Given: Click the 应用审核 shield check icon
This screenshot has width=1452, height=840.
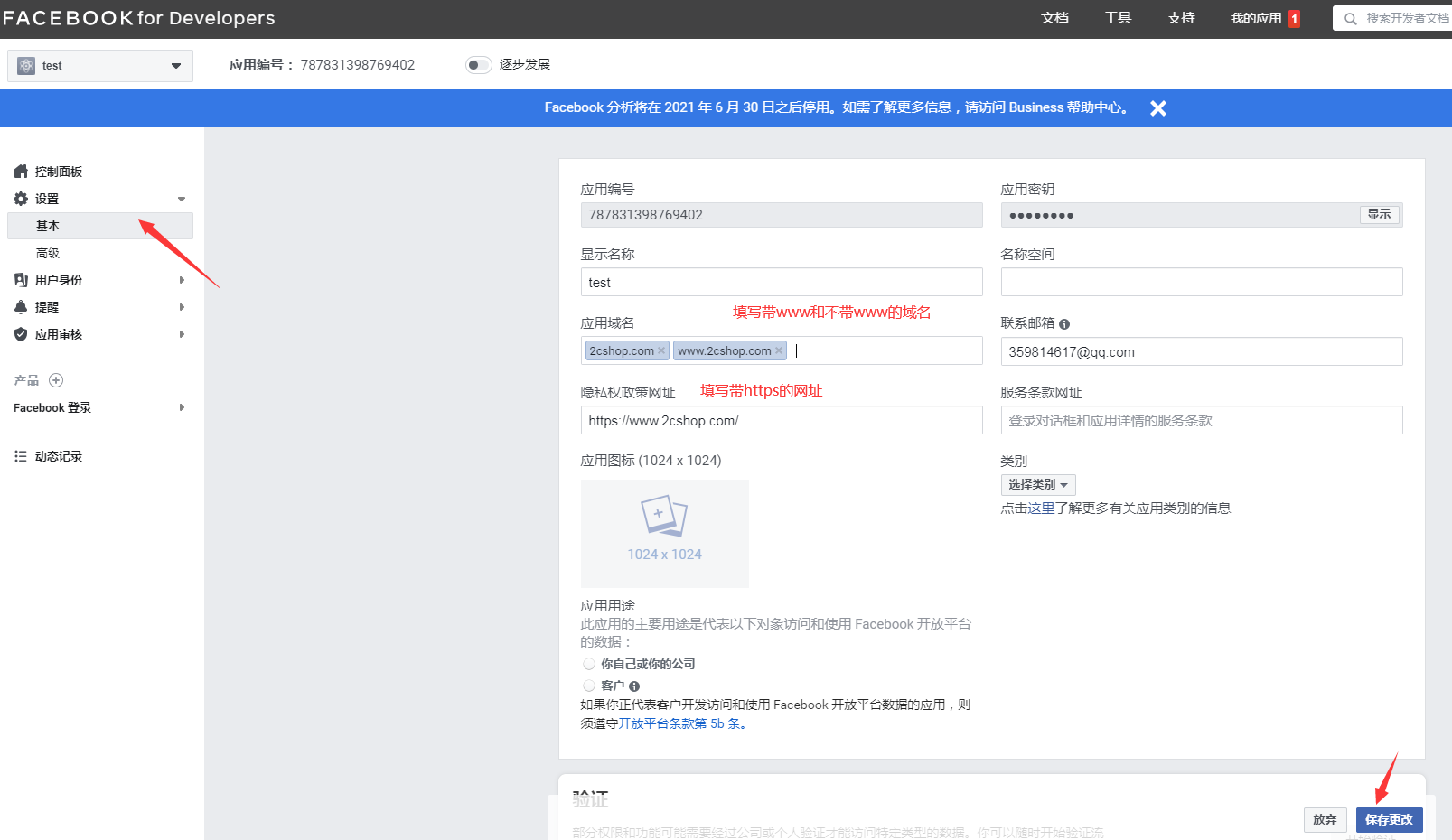Looking at the screenshot, I should point(21,334).
